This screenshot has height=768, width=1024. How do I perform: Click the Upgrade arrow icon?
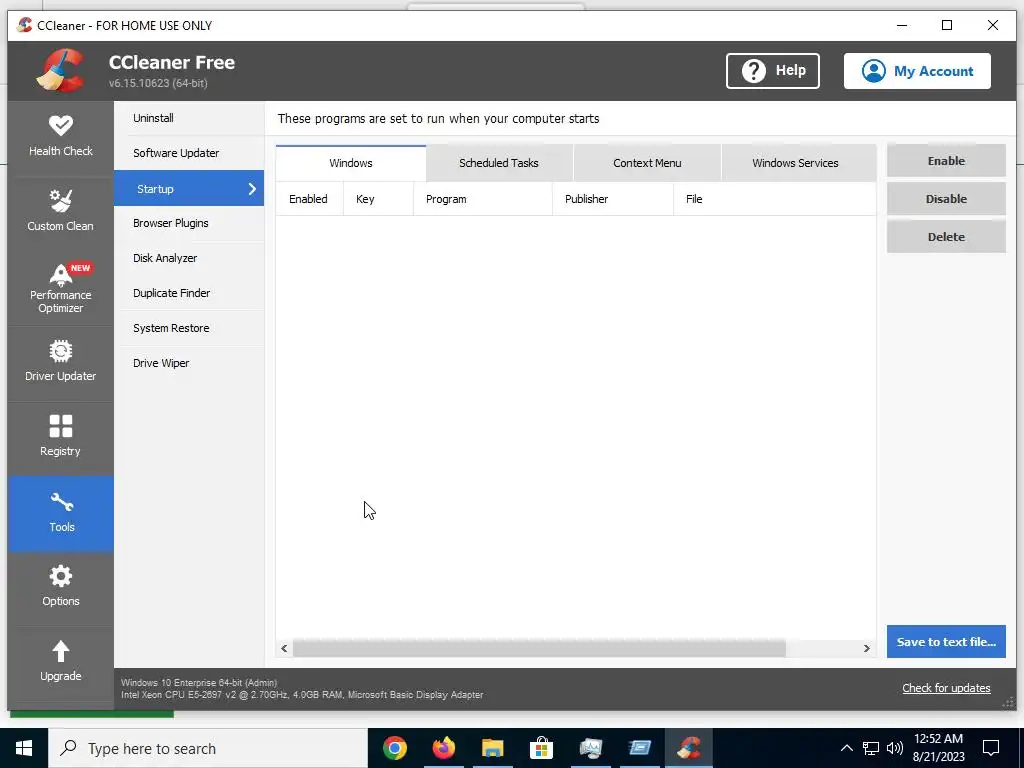[61, 650]
